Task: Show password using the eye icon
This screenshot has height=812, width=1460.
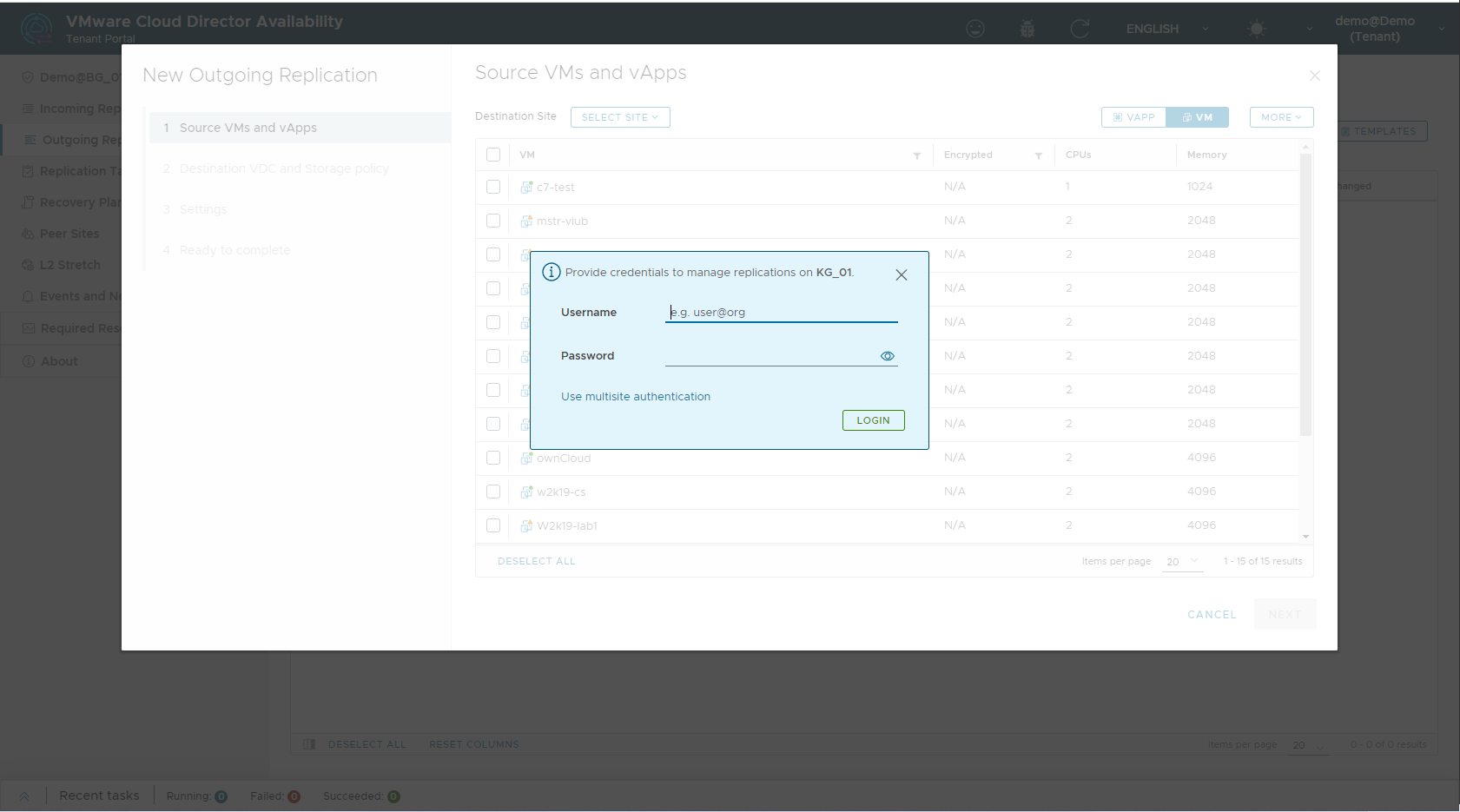Action: click(x=887, y=356)
